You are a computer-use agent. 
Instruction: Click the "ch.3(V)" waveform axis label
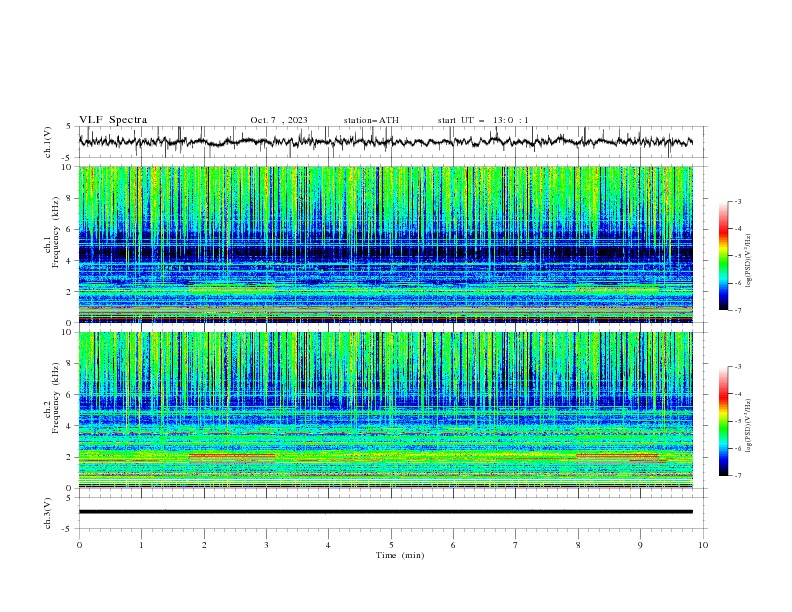click(48, 513)
